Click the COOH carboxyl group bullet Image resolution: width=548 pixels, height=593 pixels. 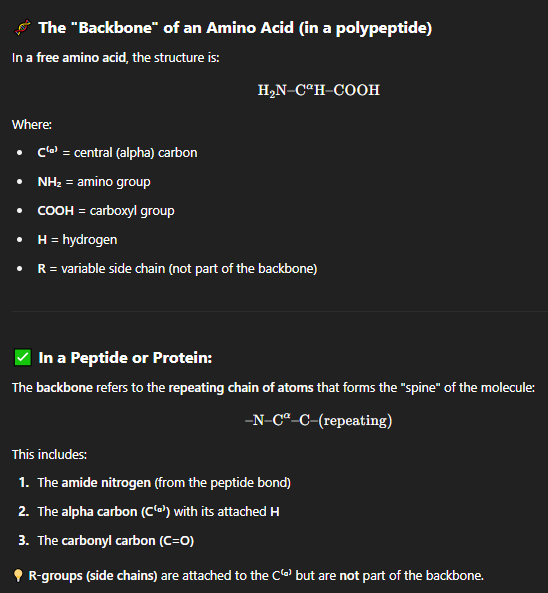tap(106, 211)
